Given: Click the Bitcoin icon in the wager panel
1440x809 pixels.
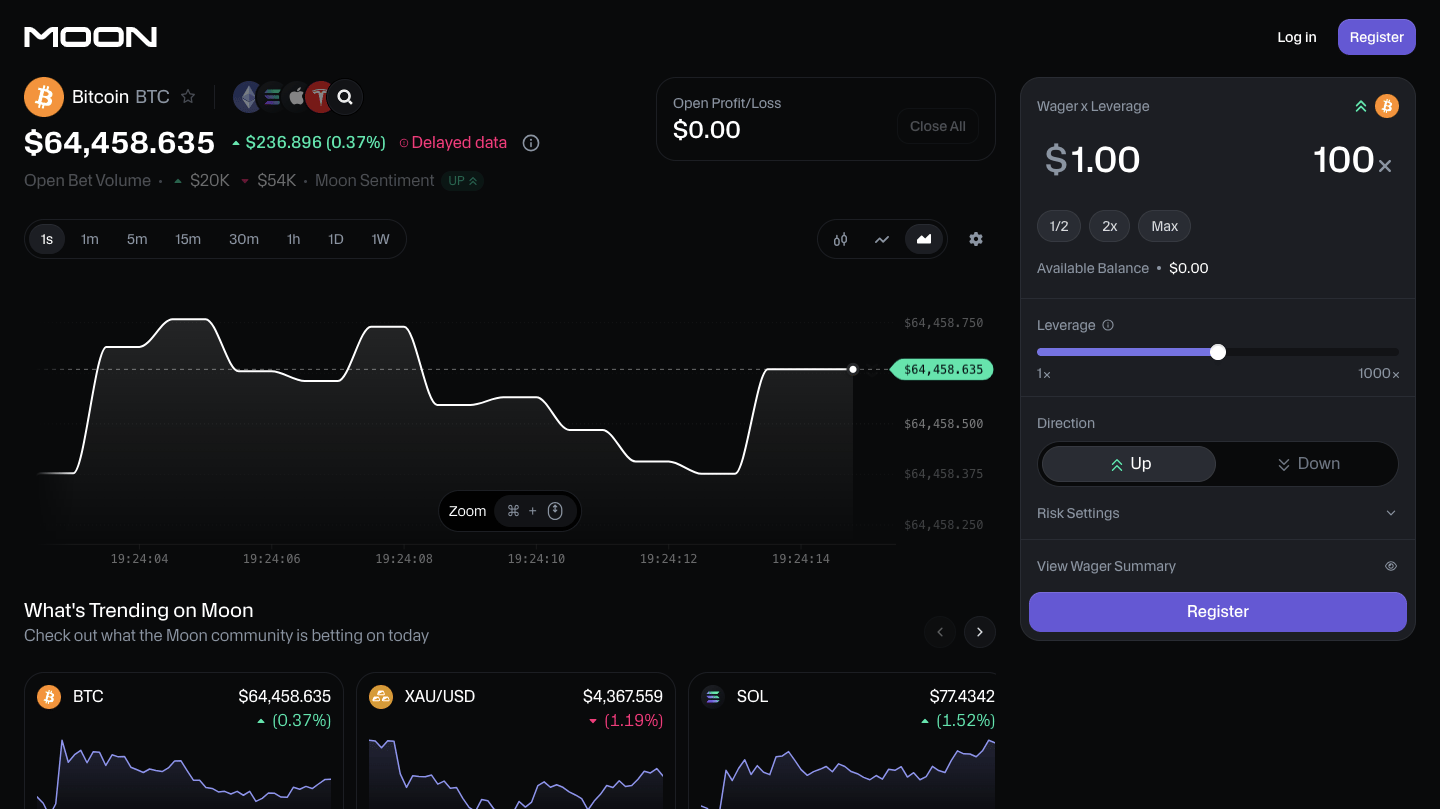Looking at the screenshot, I should pos(1387,106).
